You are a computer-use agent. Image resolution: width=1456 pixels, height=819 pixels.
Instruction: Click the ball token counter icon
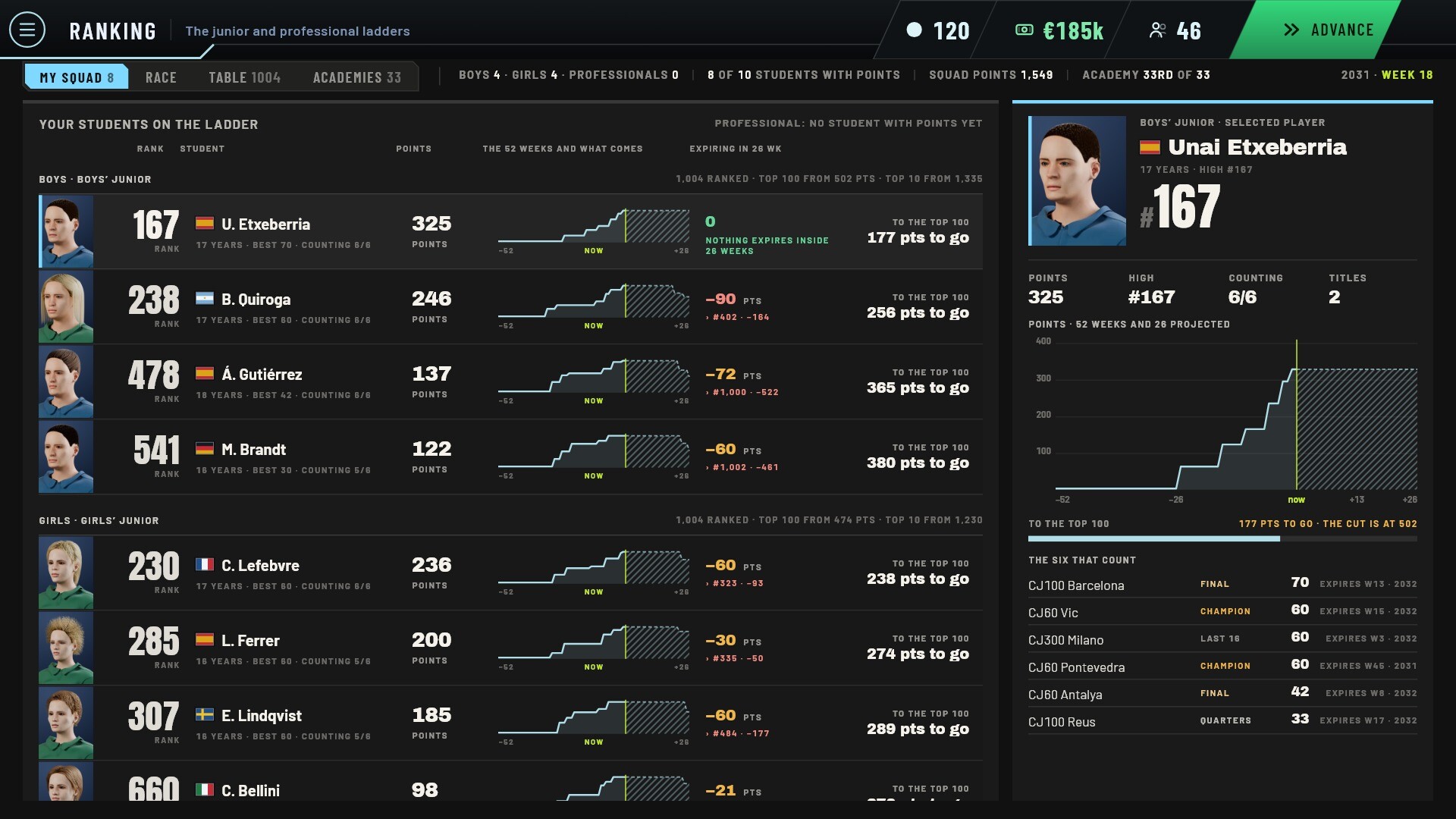point(915,30)
